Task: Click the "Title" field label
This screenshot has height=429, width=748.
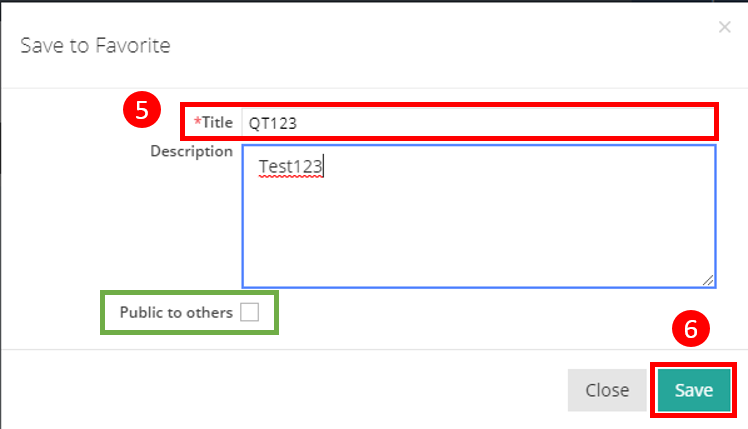Action: point(217,122)
